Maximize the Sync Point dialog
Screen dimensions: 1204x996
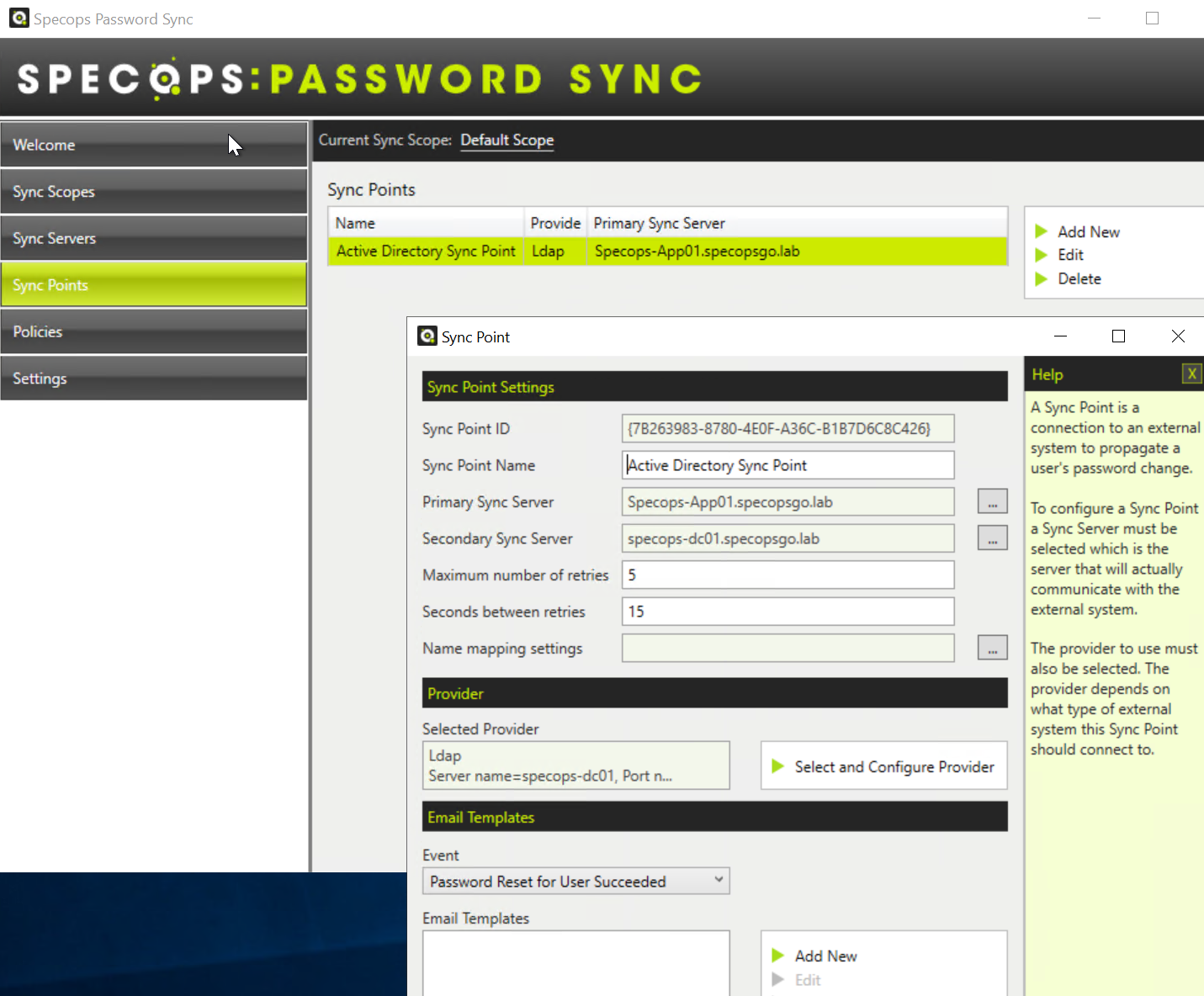(1118, 336)
